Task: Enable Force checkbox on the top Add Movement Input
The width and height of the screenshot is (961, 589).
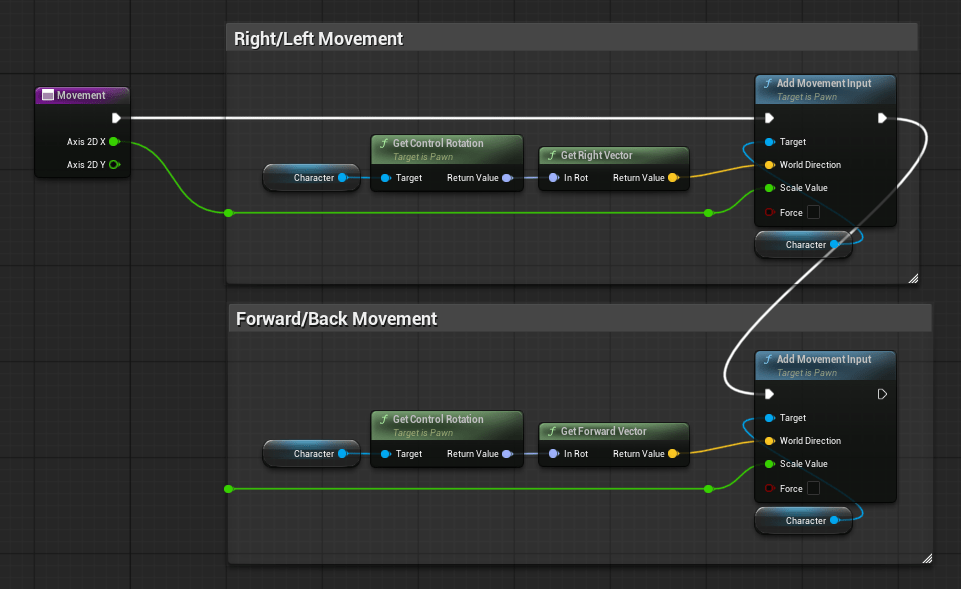Action: click(x=814, y=212)
